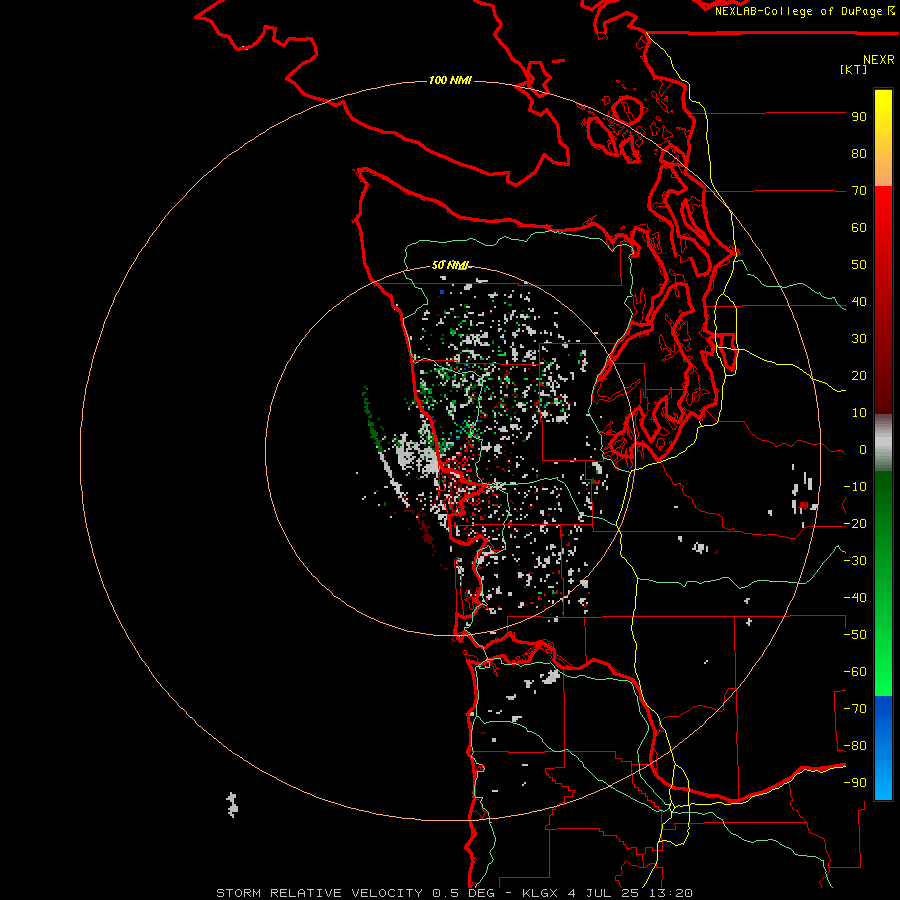Click the KLGX station identifier in footer
The width and height of the screenshot is (900, 900).
point(540,893)
